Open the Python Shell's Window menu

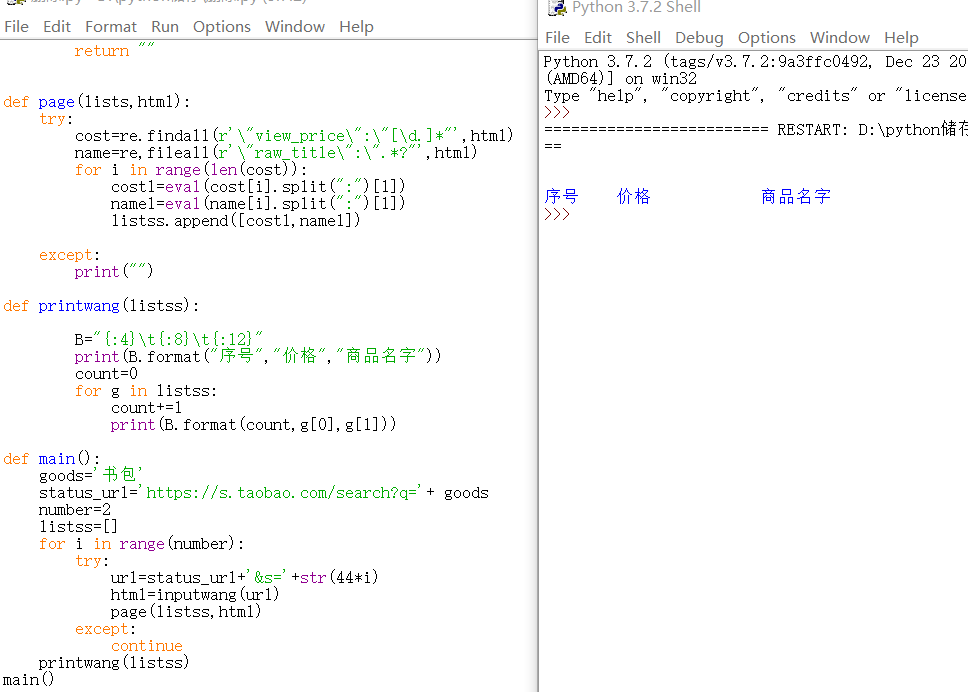(x=840, y=38)
